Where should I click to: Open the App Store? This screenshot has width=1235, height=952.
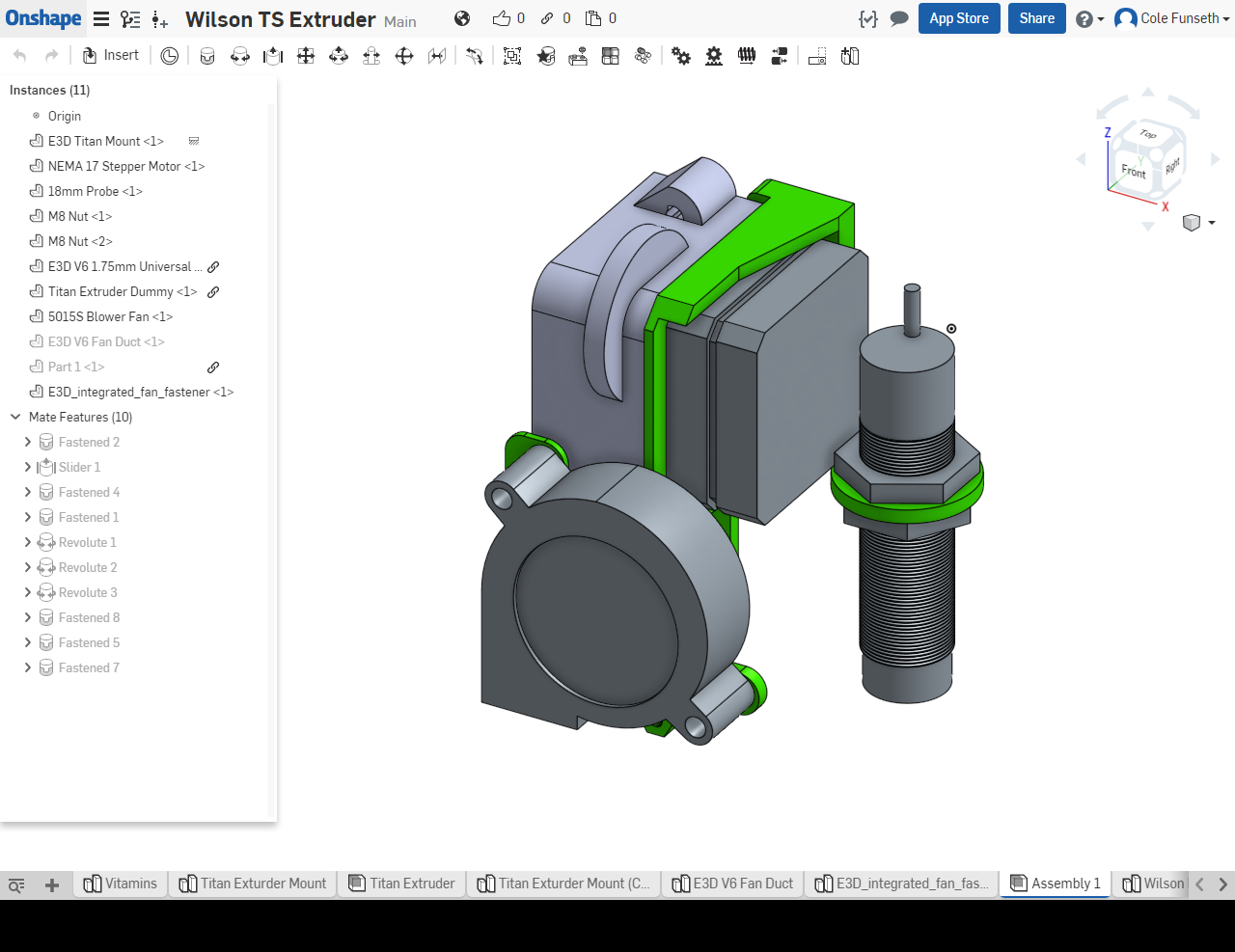959,18
